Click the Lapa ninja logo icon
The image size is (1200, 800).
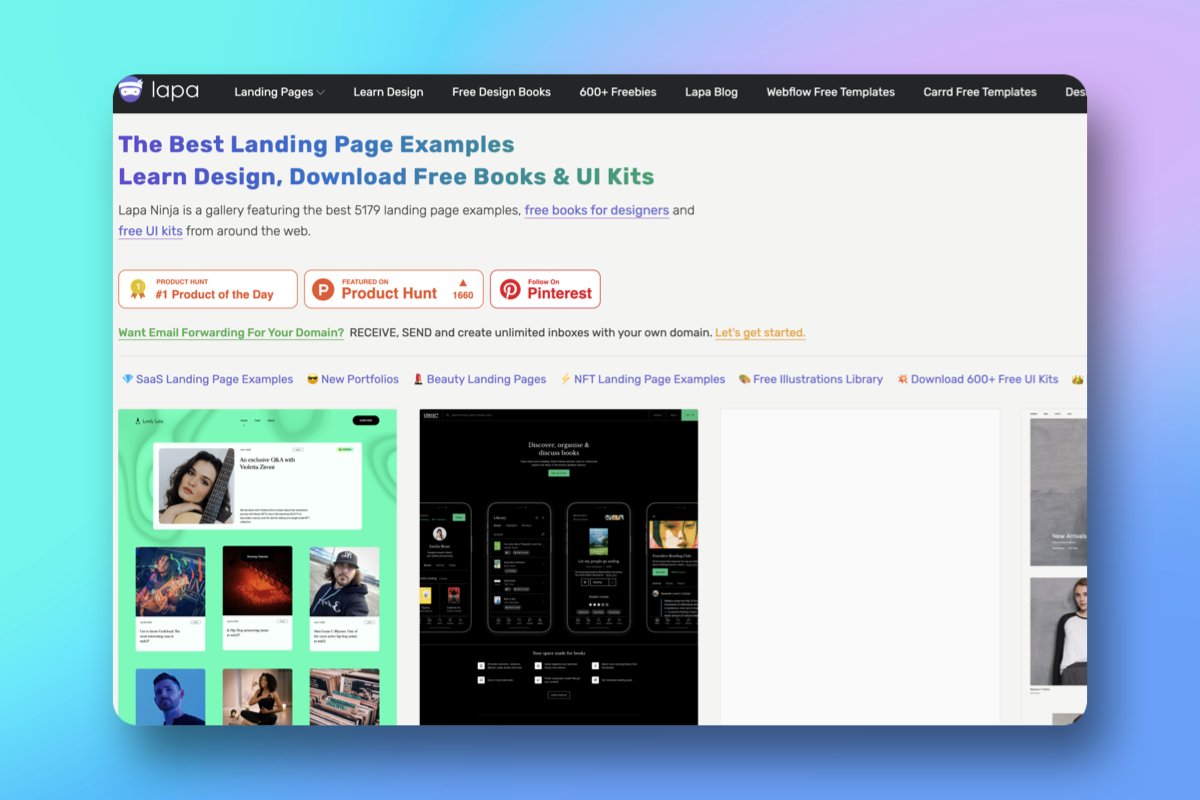point(131,90)
